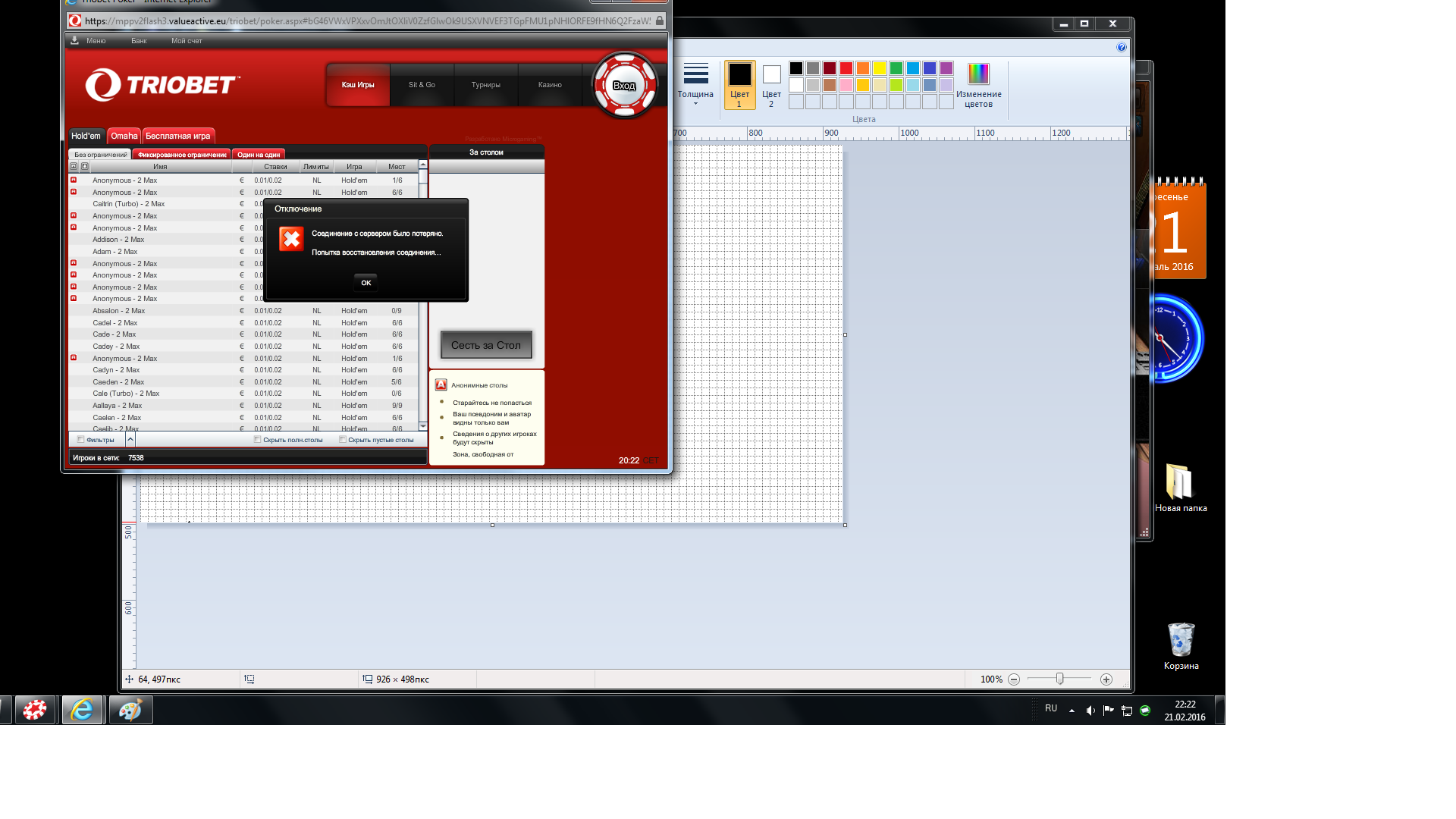
Task: Click the second small icon in the table list header
Action: coord(85,166)
